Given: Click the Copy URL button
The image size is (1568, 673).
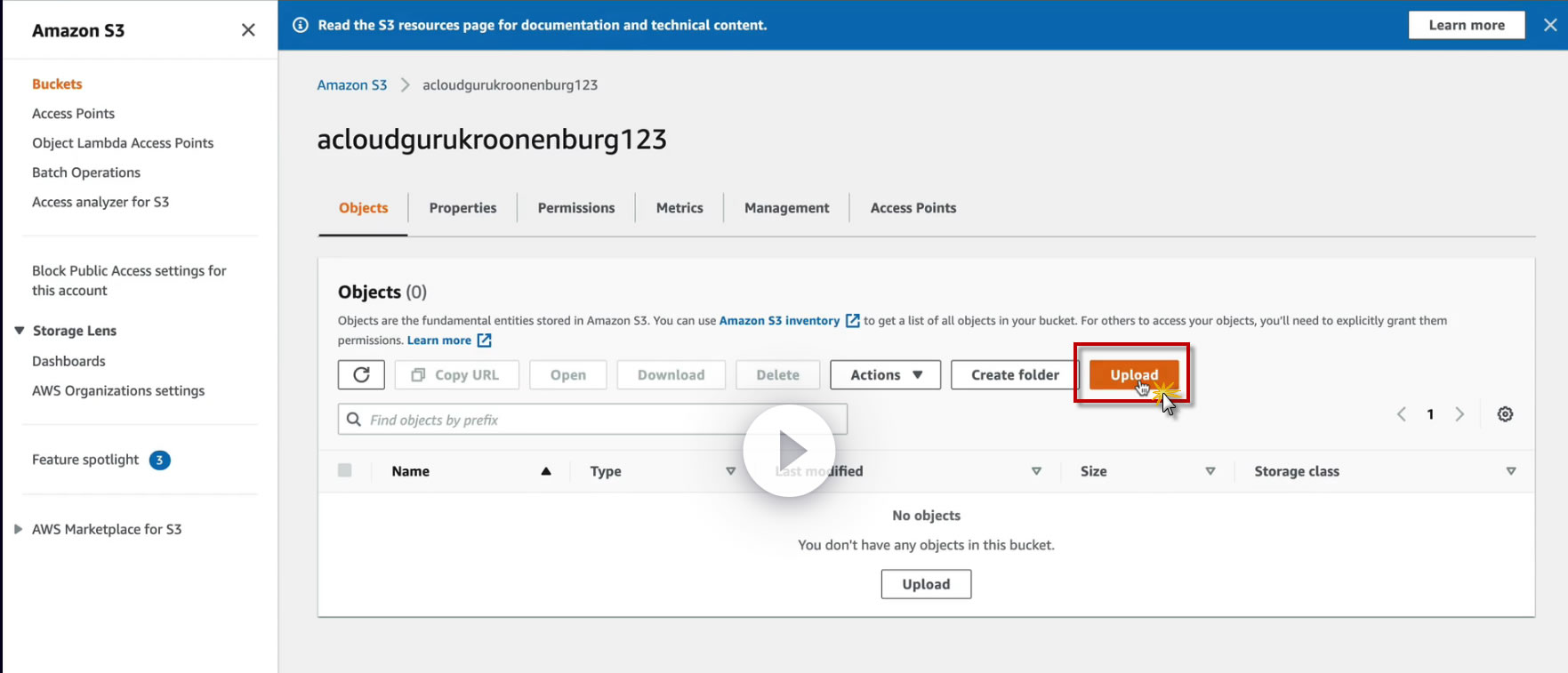Looking at the screenshot, I should [456, 375].
